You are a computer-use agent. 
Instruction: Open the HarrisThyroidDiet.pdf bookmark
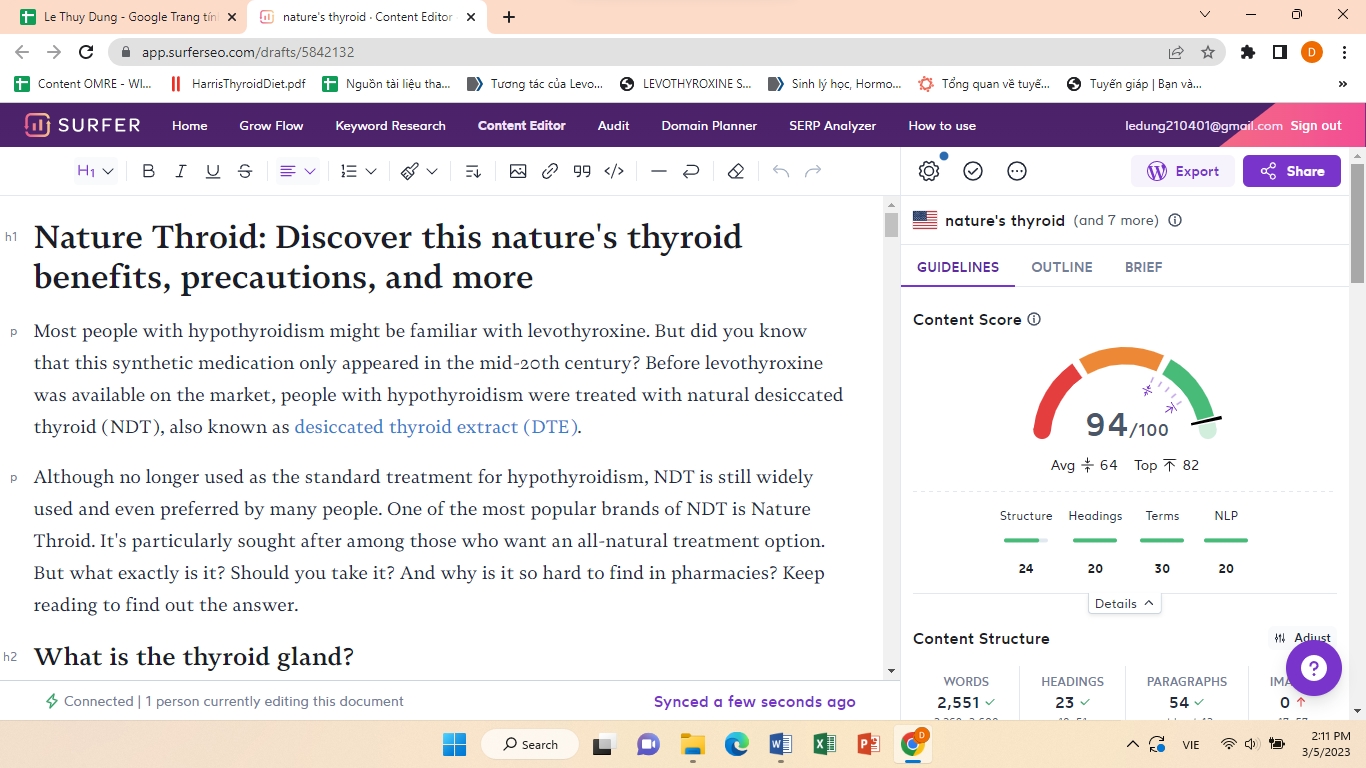pos(237,84)
